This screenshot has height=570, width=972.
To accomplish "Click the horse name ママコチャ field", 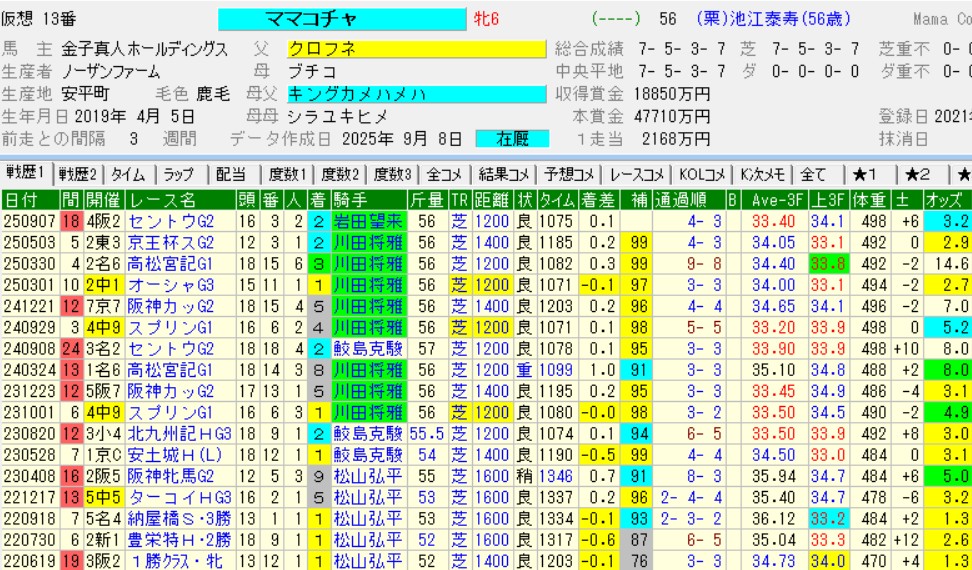I will point(341,19).
